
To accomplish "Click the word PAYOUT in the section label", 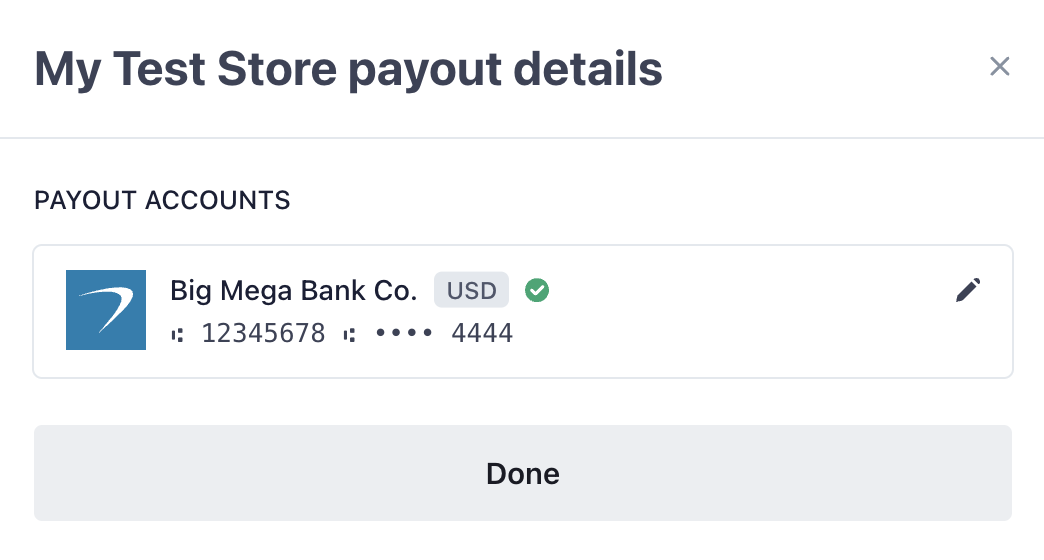I will pyautogui.click(x=86, y=201).
